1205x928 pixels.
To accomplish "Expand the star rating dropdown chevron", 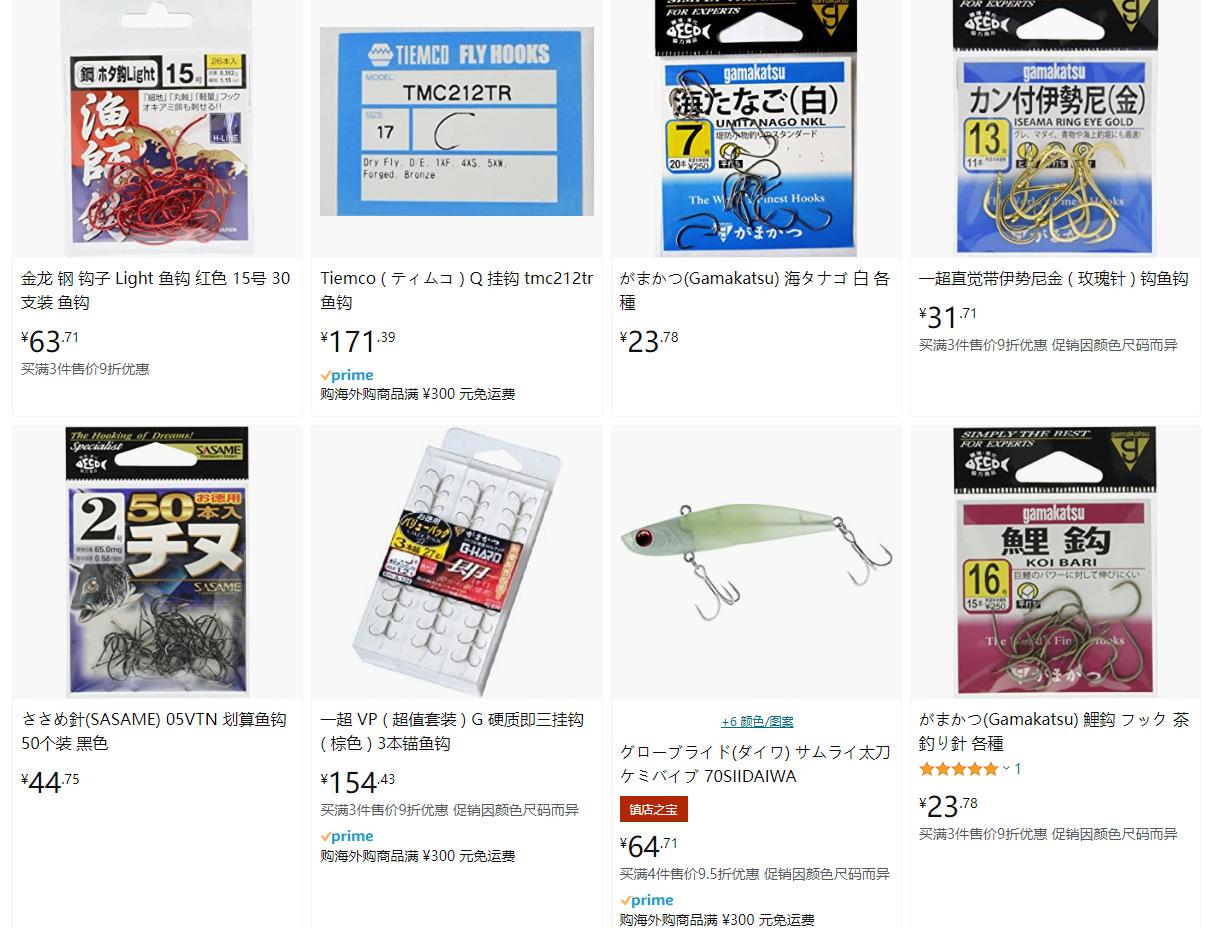I will tap(1005, 769).
